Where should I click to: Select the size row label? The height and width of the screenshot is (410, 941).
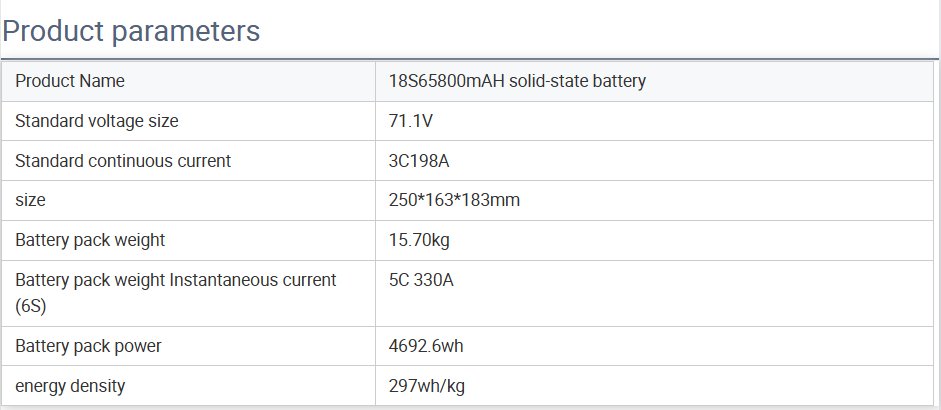pyautogui.click(x=30, y=200)
